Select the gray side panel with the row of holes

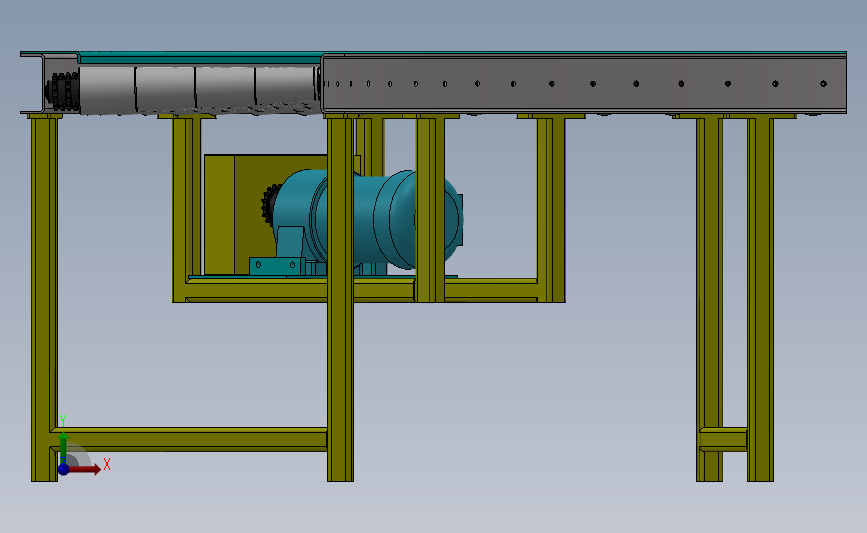point(584,83)
